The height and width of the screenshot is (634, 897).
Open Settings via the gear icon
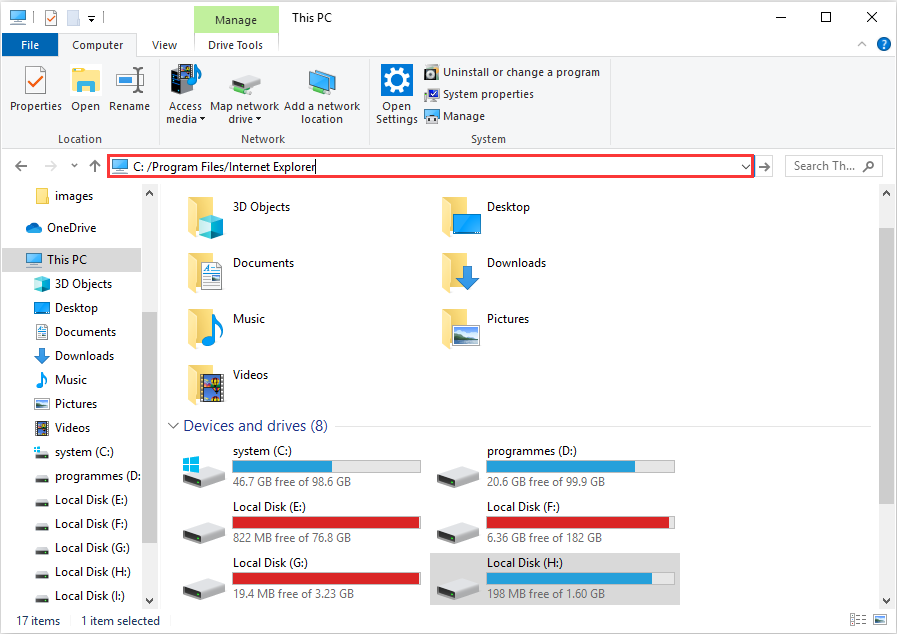pos(396,80)
